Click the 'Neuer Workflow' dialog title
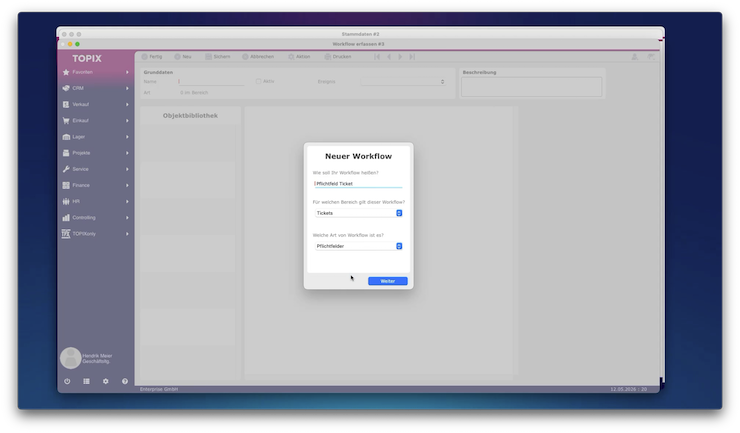Screen dimensions: 740x433 [x=358, y=156]
